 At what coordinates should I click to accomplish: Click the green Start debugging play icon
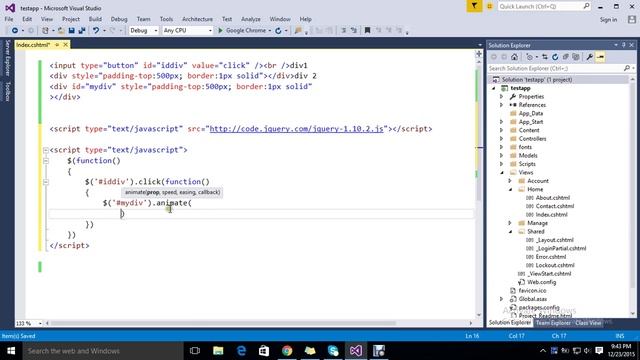[x=220, y=31]
